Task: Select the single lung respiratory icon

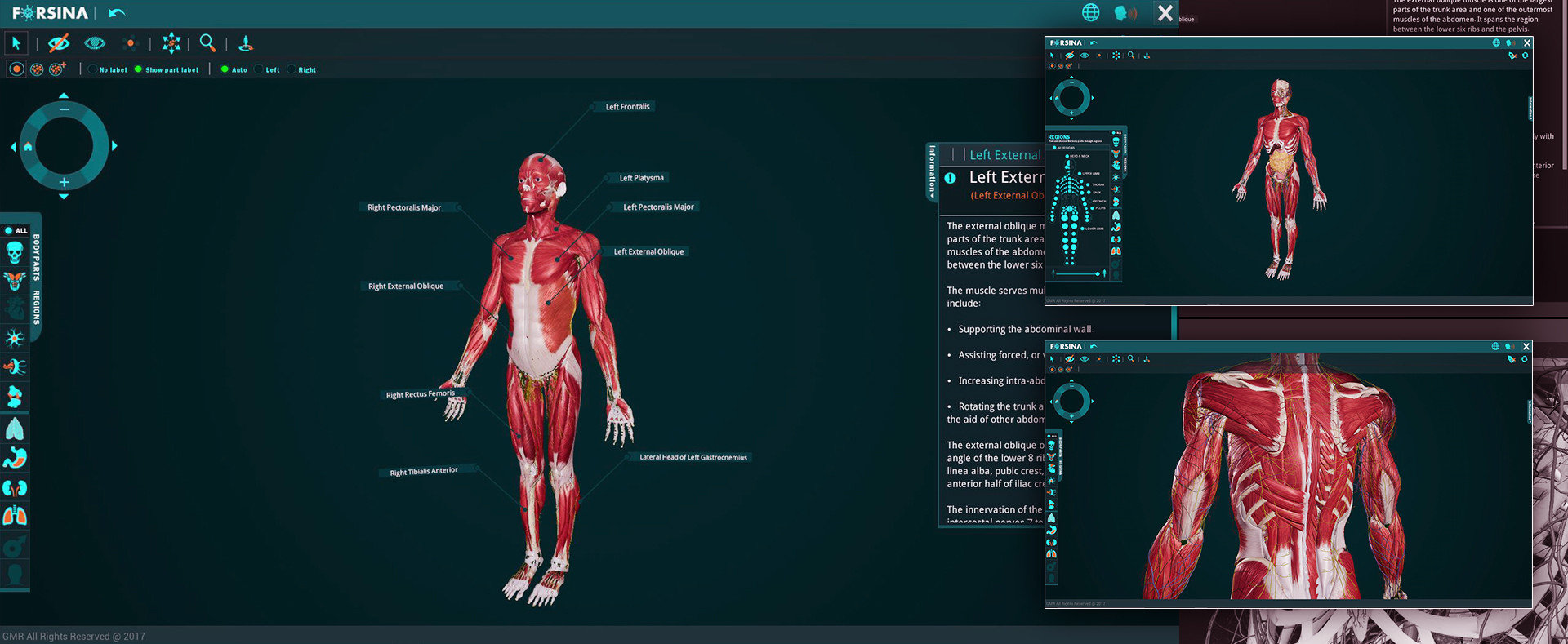Action: [x=15, y=428]
